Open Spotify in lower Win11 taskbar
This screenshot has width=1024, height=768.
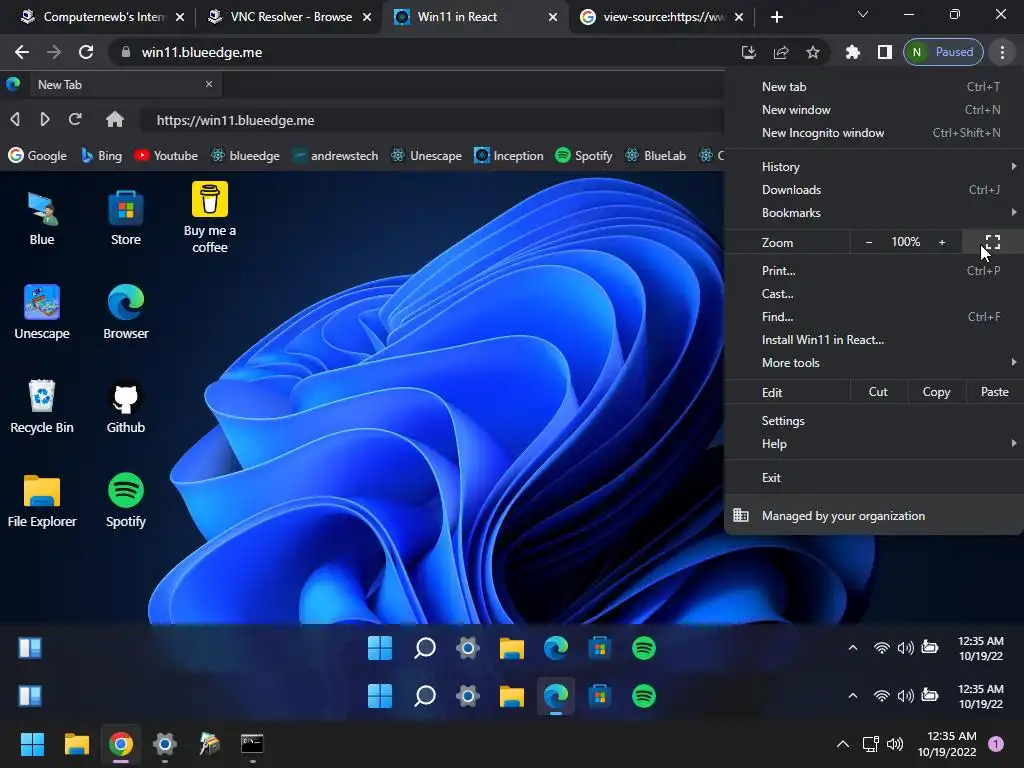(x=644, y=696)
